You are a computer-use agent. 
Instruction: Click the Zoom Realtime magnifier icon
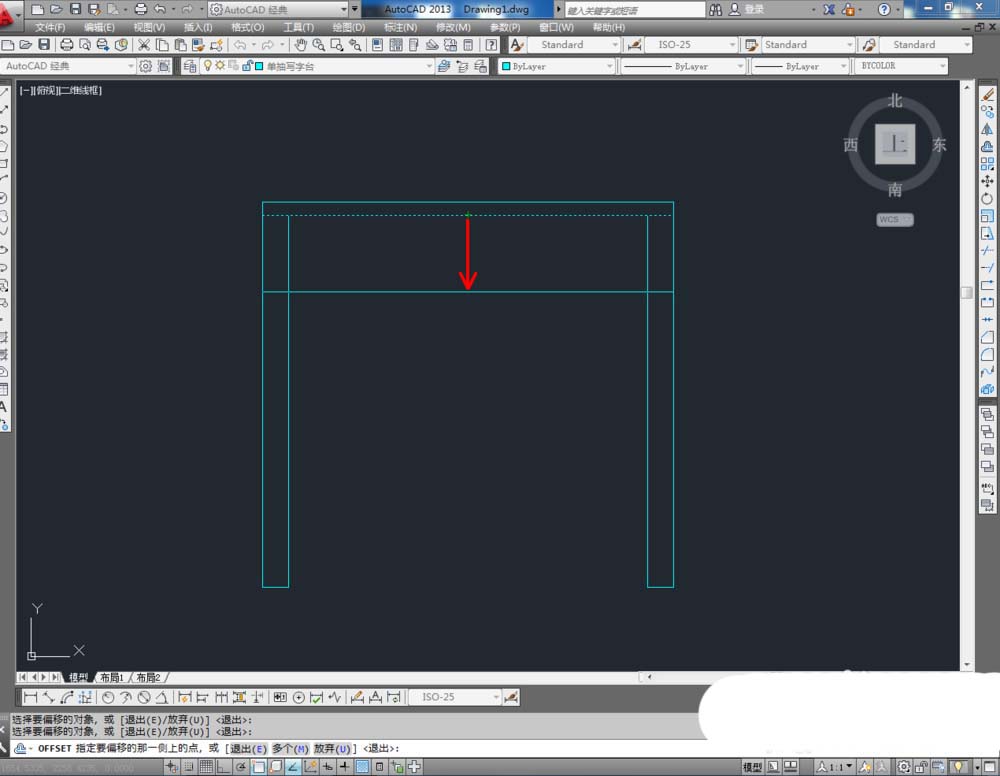[318, 45]
